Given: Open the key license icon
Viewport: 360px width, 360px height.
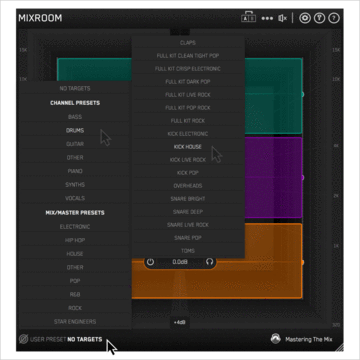Looking at the screenshot, I should pos(319,18).
